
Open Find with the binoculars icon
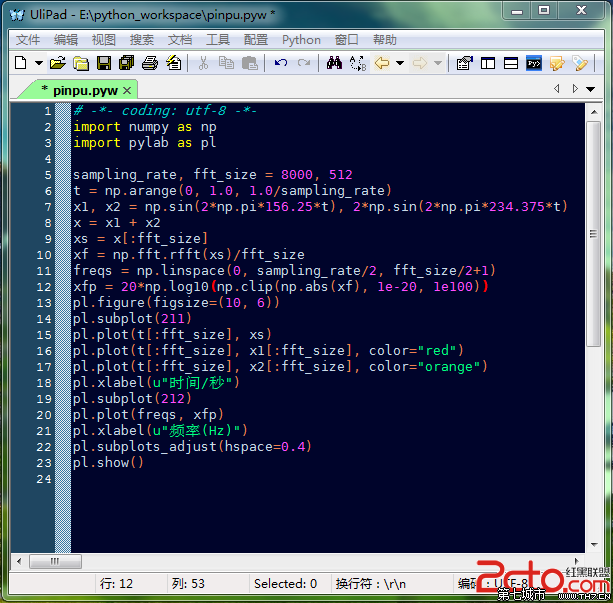pyautogui.click(x=334, y=63)
